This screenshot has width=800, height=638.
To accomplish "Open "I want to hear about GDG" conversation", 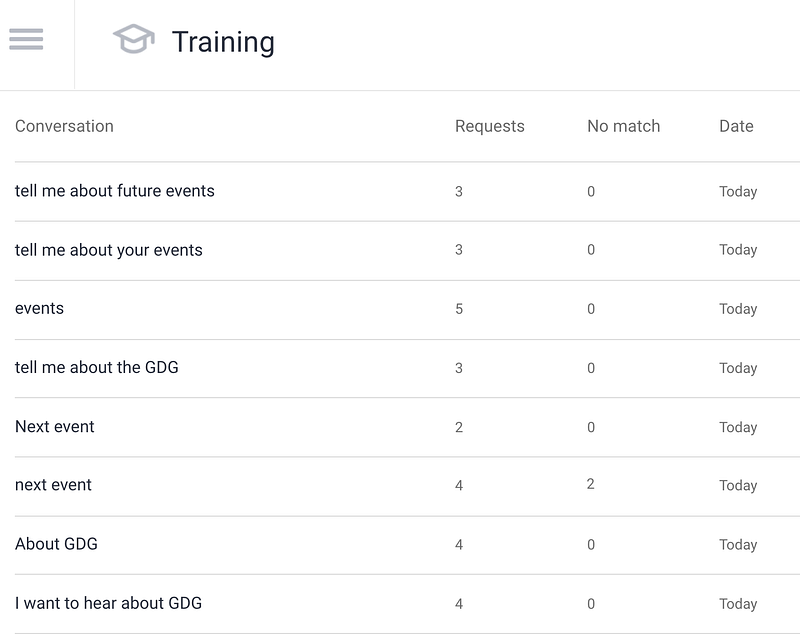I will (407, 604).
